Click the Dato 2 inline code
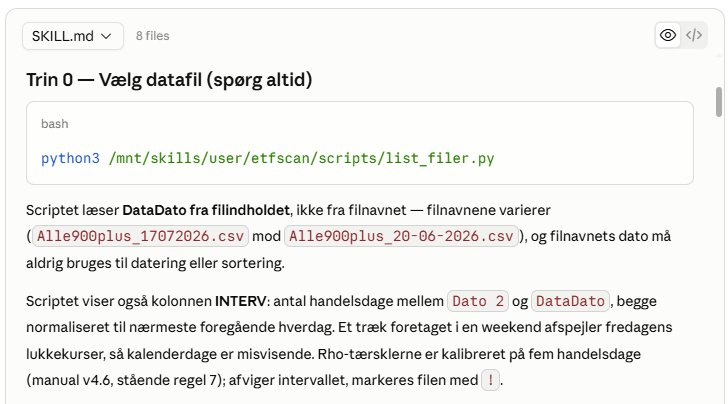Viewport: 728px width, 404px height. pyautogui.click(x=478, y=301)
